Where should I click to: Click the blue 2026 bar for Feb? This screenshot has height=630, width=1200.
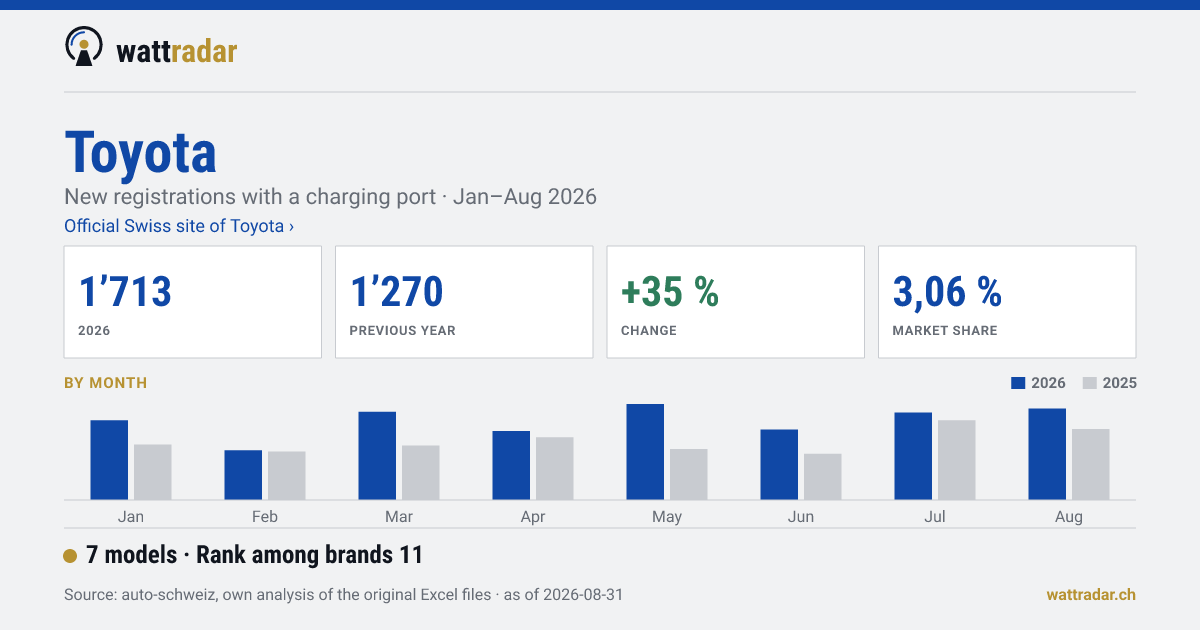coord(243,475)
